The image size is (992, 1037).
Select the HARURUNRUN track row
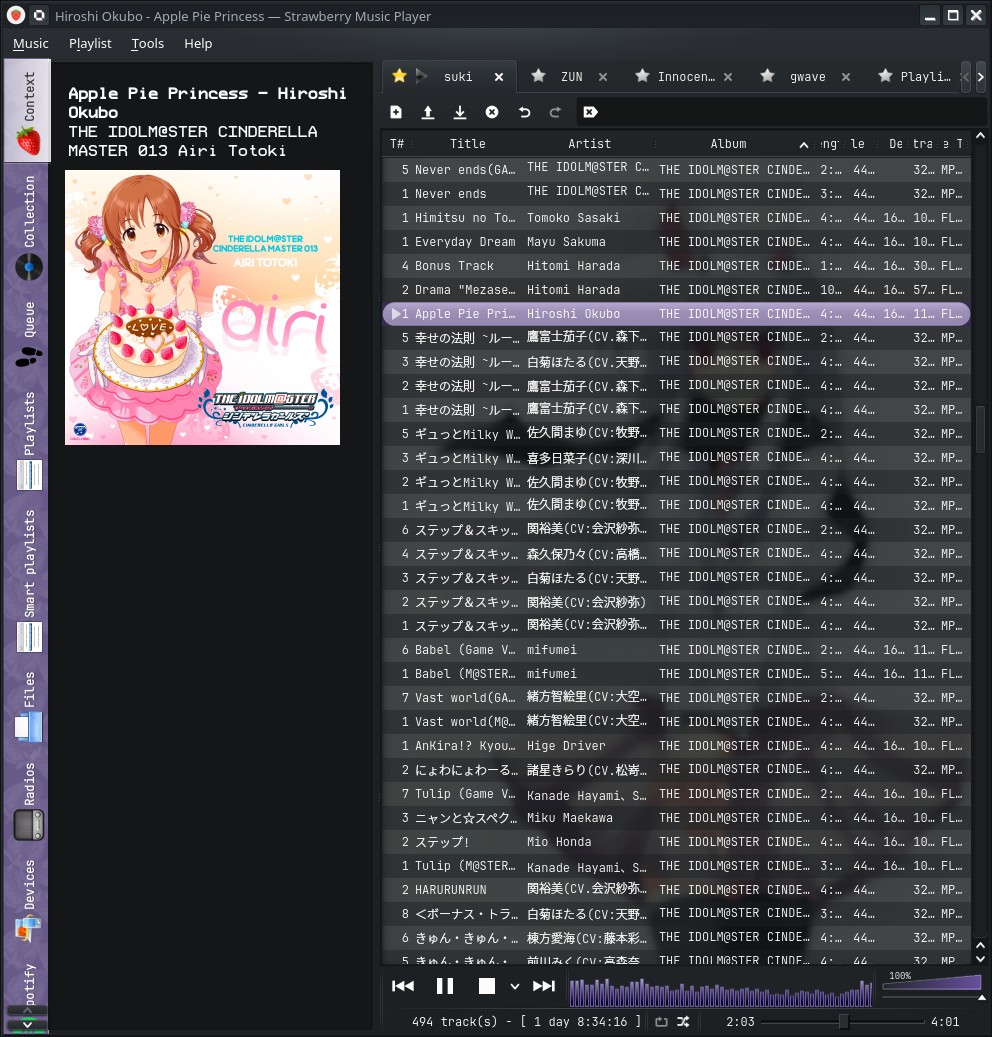pos(676,890)
